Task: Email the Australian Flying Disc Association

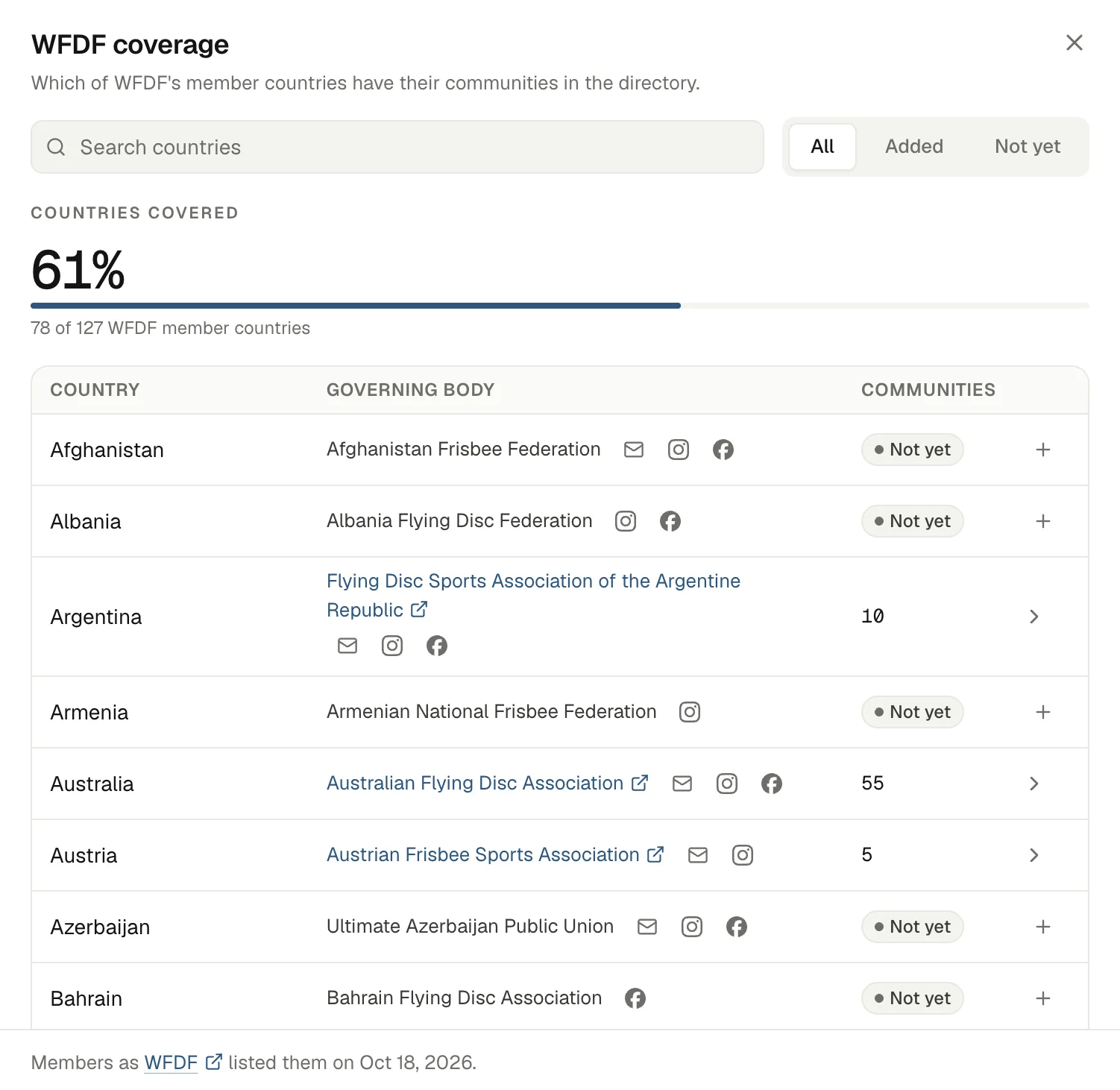Action: pyautogui.click(x=682, y=784)
